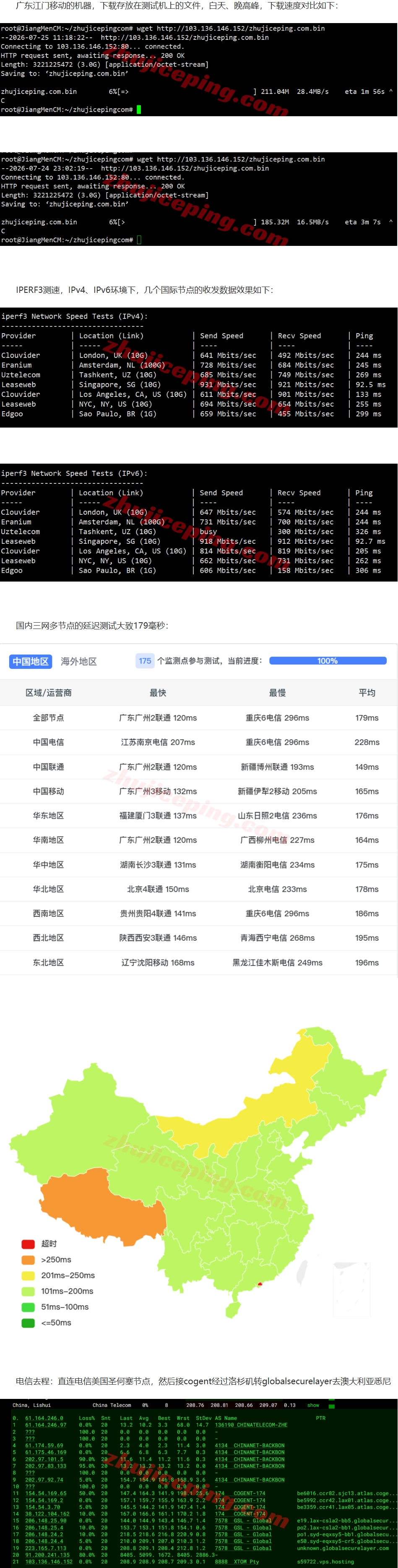The width and height of the screenshot is (398, 1568).
Task: Click the green 51ms–100ms legend swatch
Action: (28, 1307)
